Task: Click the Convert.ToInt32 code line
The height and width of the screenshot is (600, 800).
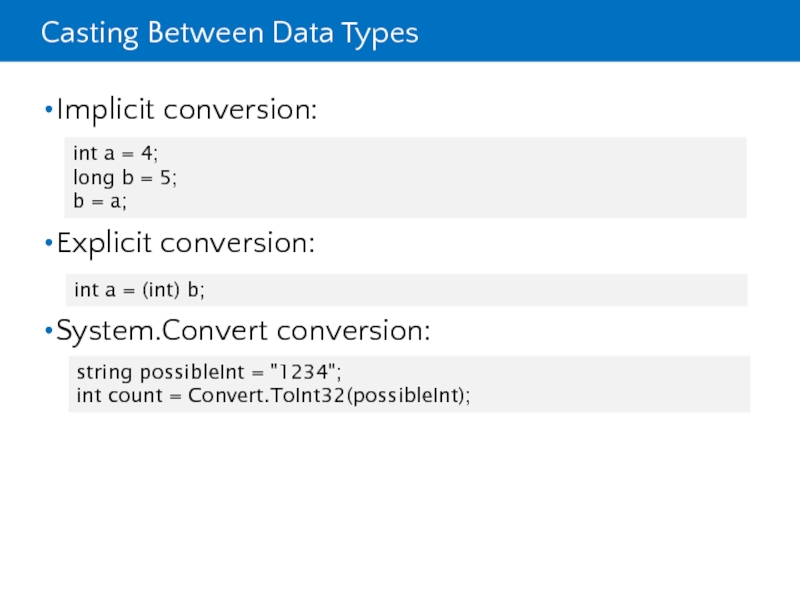Action: pos(273,396)
